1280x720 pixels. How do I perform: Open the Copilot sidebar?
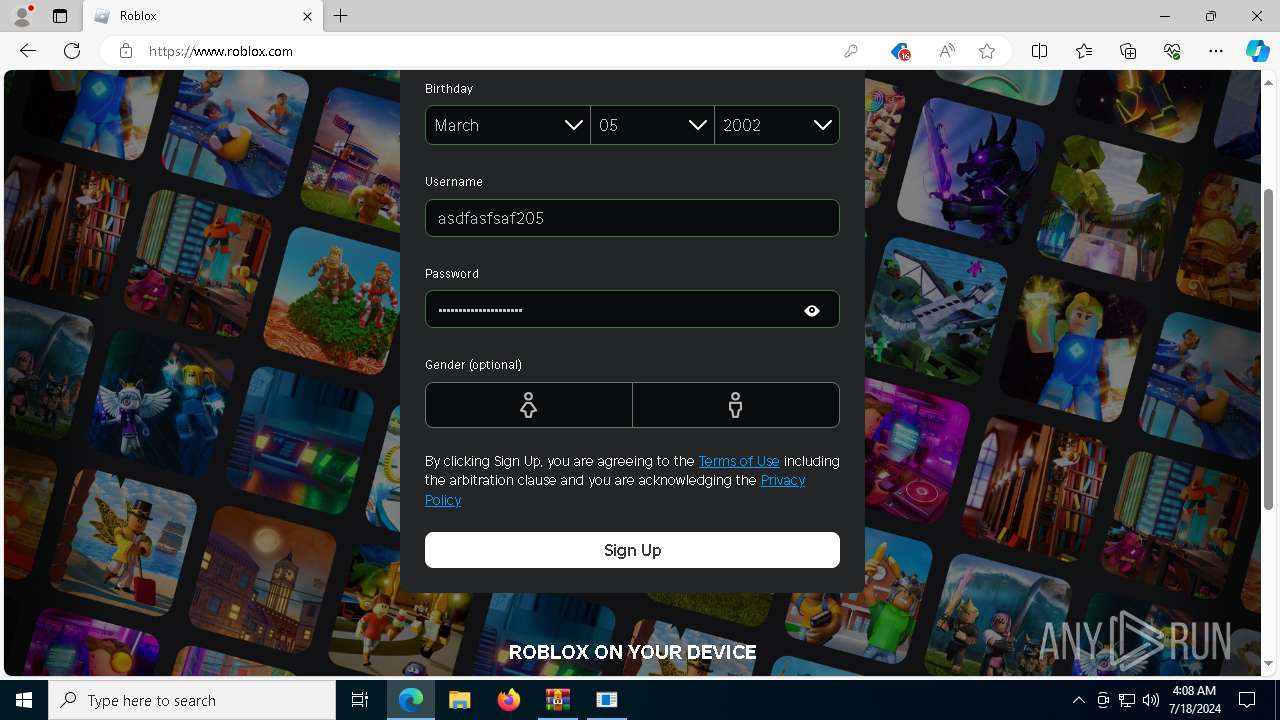tap(1257, 51)
